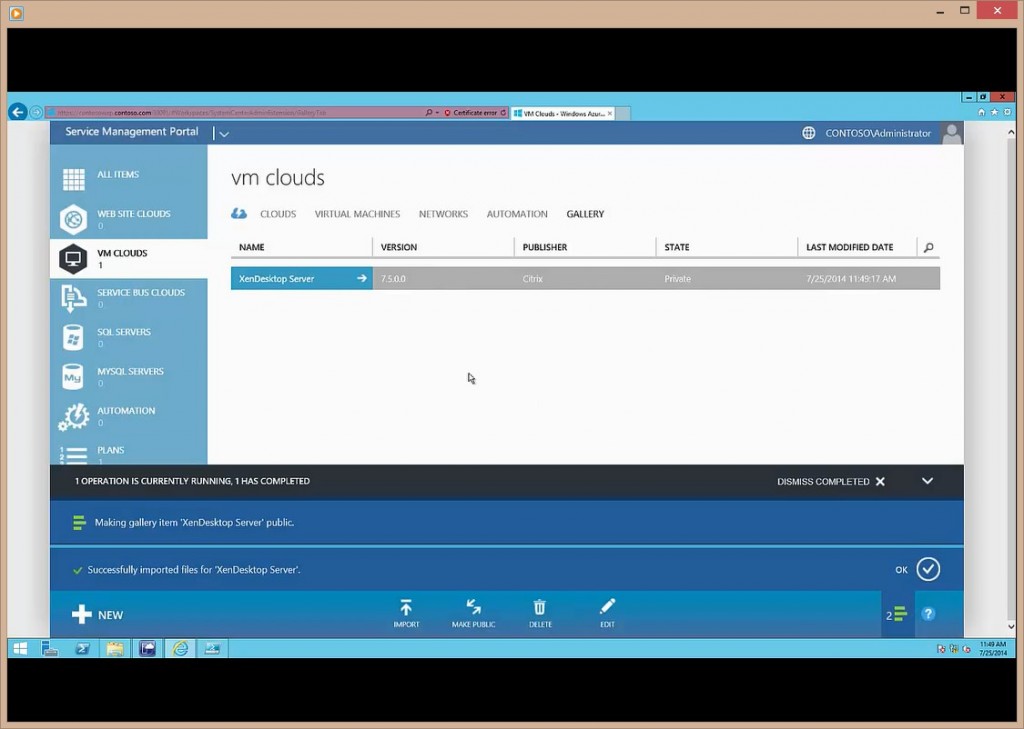
Task: Open the Automation tab
Action: click(517, 214)
